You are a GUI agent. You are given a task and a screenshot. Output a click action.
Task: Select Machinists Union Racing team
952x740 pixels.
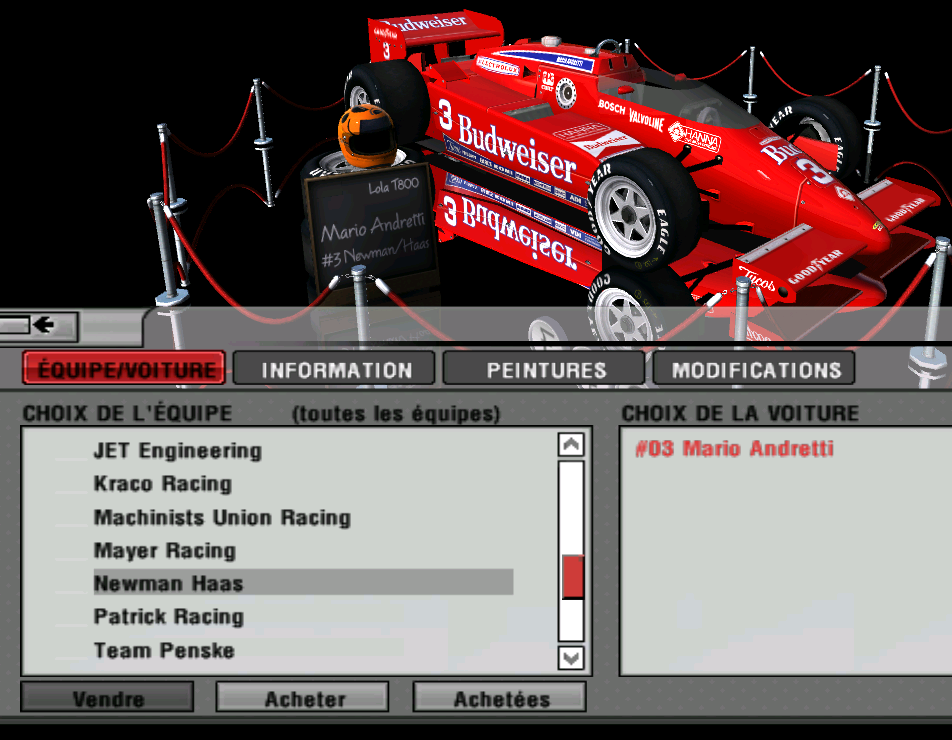[x=222, y=517]
